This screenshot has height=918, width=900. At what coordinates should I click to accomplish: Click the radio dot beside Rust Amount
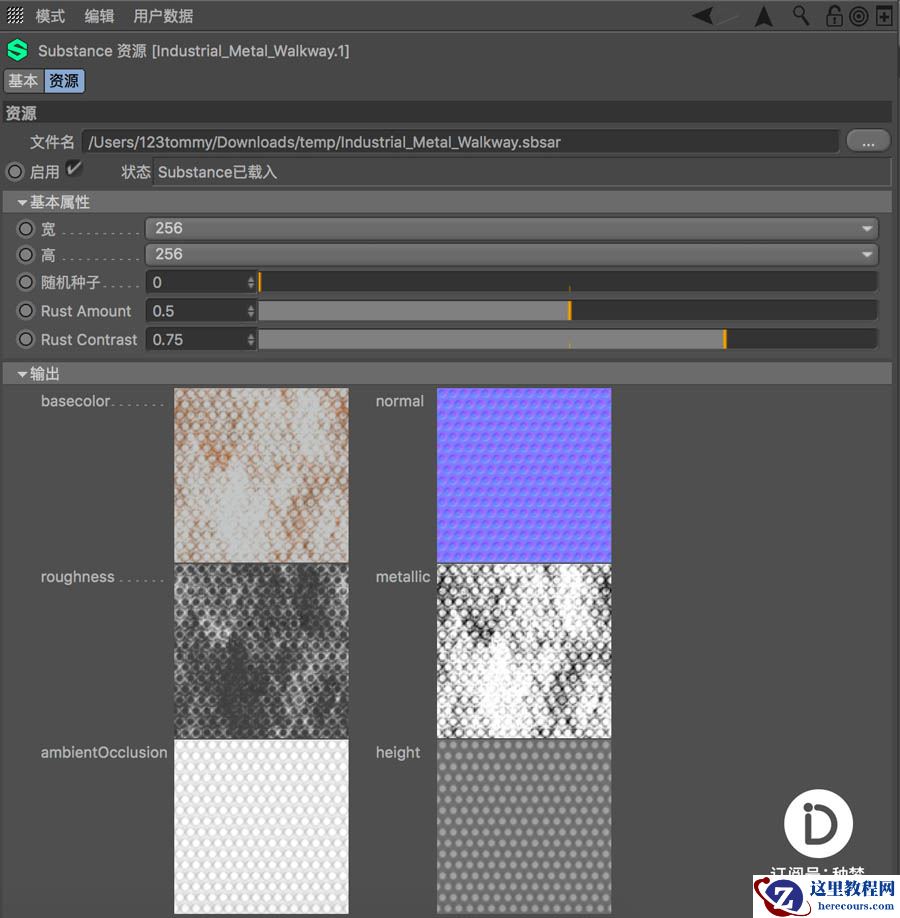click(x=26, y=311)
